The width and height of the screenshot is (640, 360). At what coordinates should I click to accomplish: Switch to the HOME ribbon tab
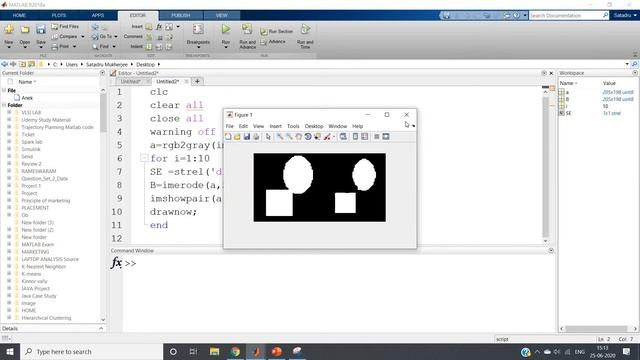coord(19,16)
